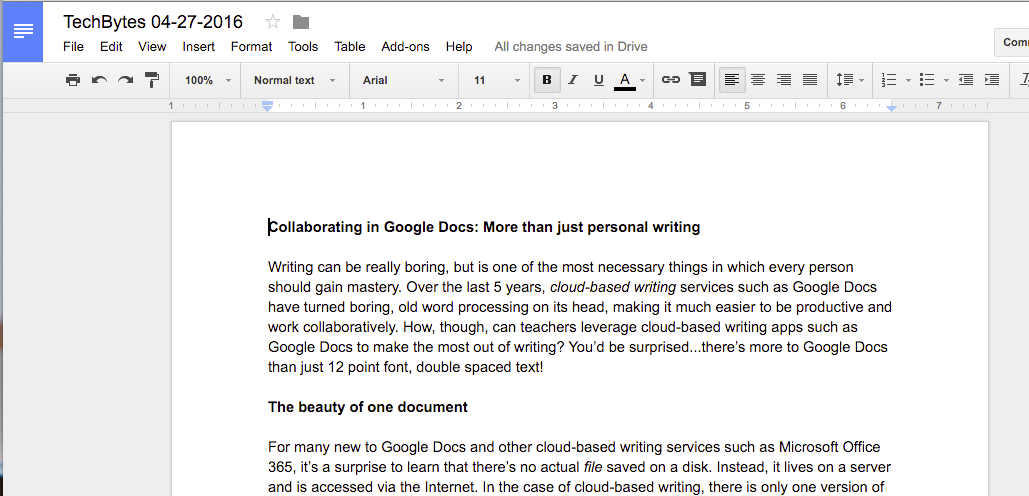Open the Normal text style dropdown
Screen dimensions: 1029x496
tap(295, 80)
